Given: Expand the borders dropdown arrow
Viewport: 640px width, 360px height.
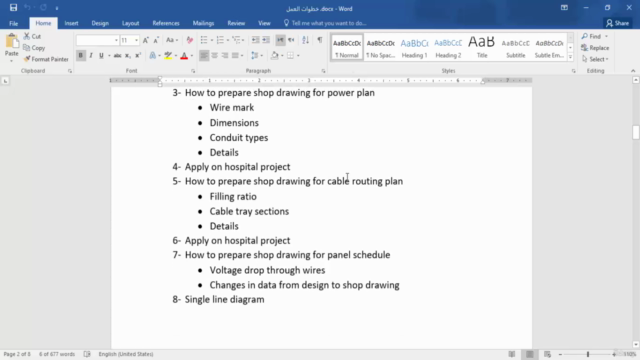Looking at the screenshot, I should pyautogui.click(x=298, y=56).
